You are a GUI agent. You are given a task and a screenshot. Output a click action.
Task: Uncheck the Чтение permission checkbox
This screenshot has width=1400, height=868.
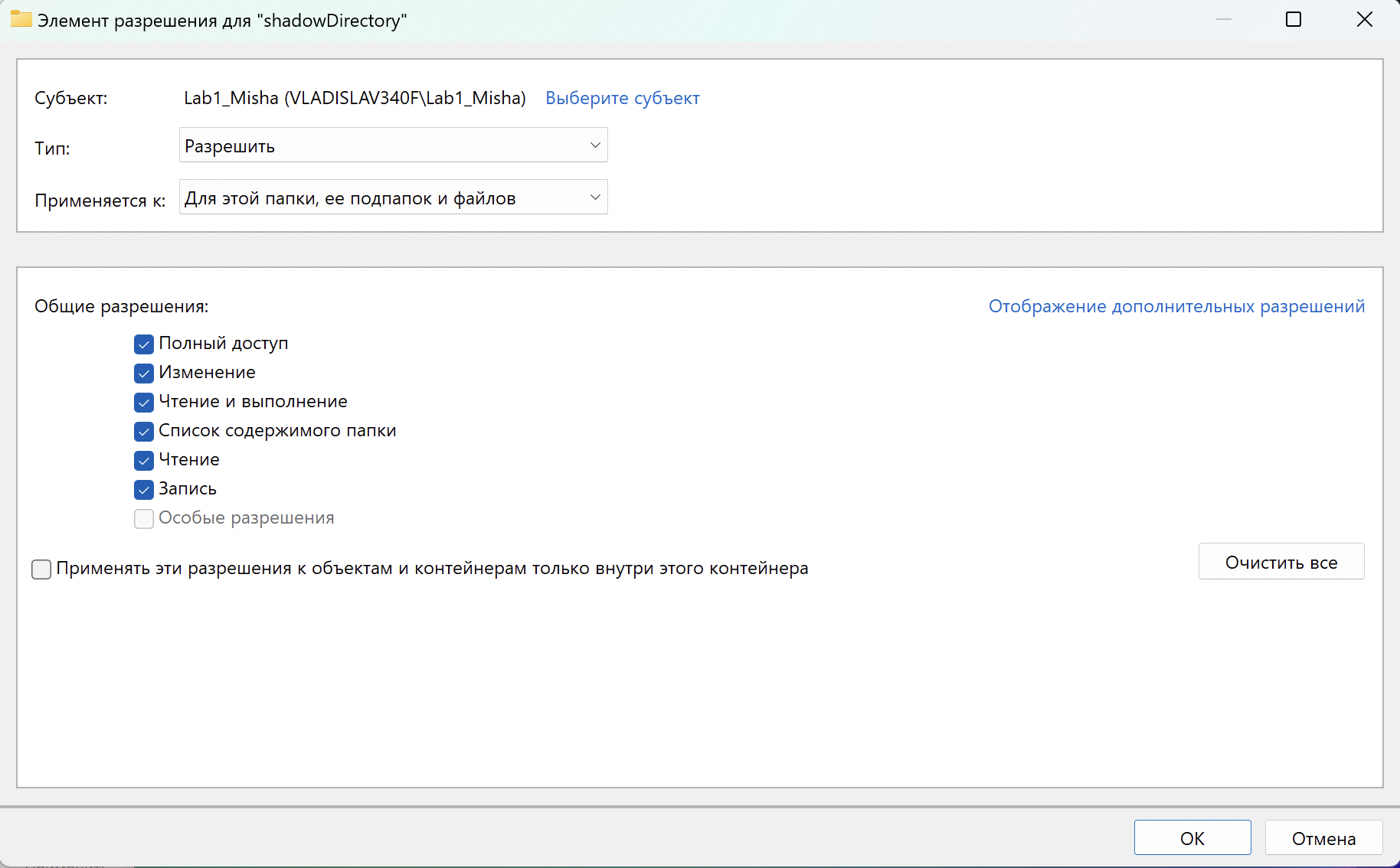tap(144, 461)
